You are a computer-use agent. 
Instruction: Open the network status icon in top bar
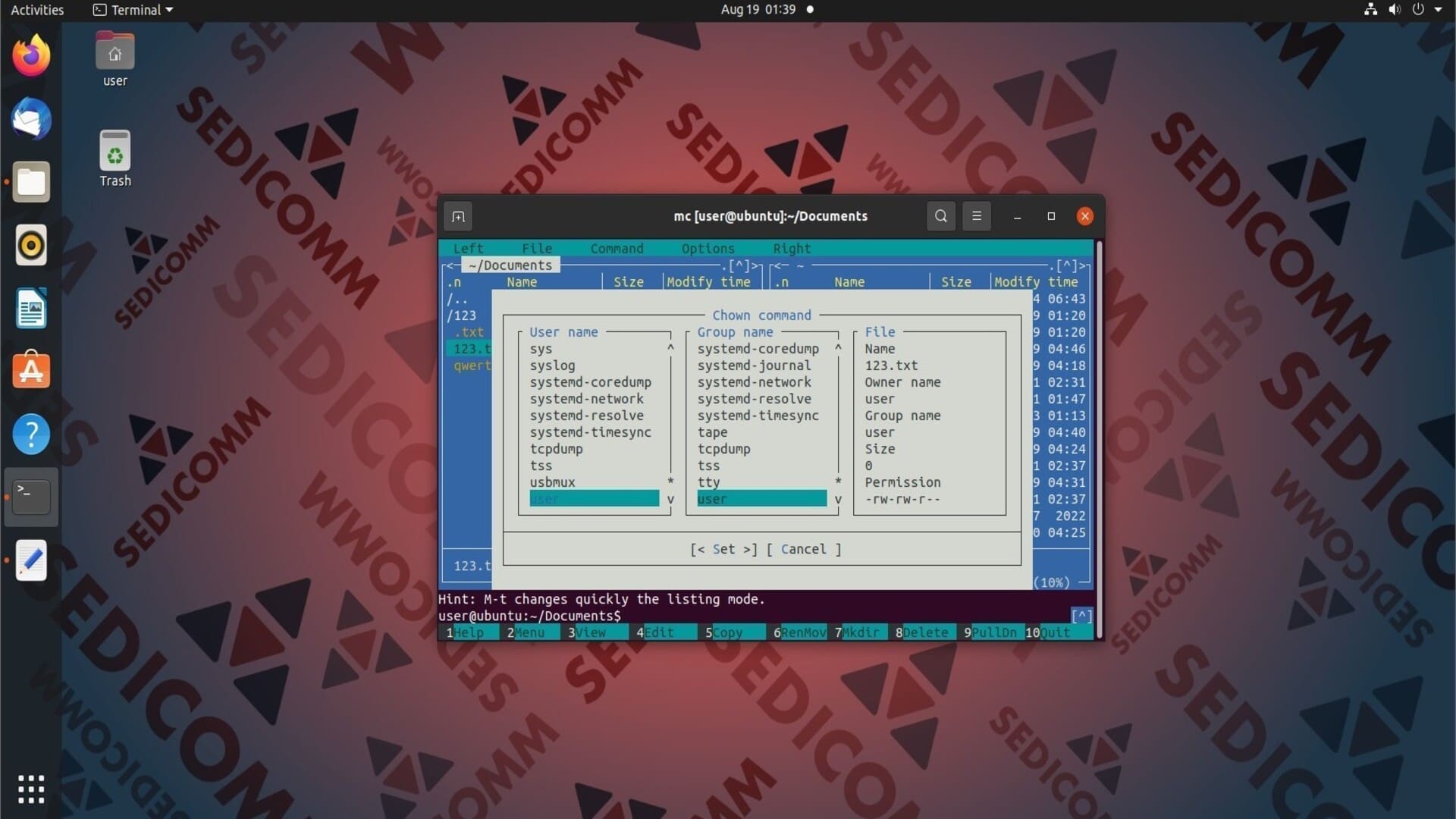click(x=1370, y=10)
